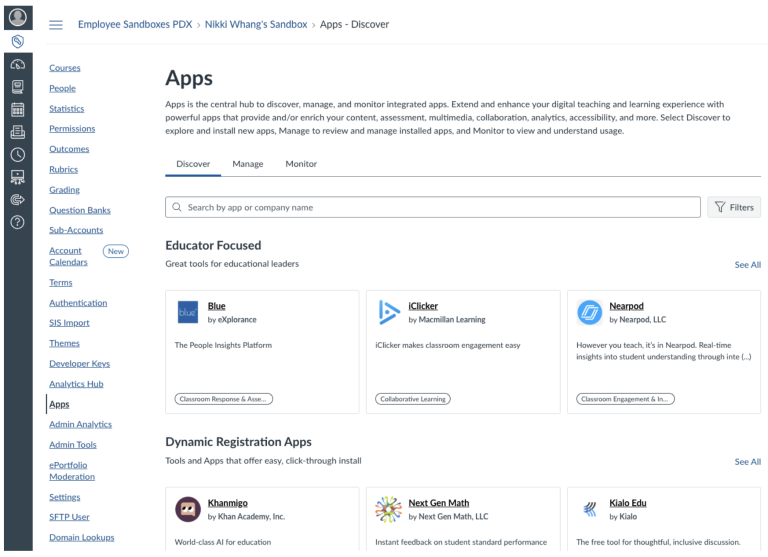The height and width of the screenshot is (557, 768).
Task: Open the Nearpod app title link
Action: click(626, 306)
